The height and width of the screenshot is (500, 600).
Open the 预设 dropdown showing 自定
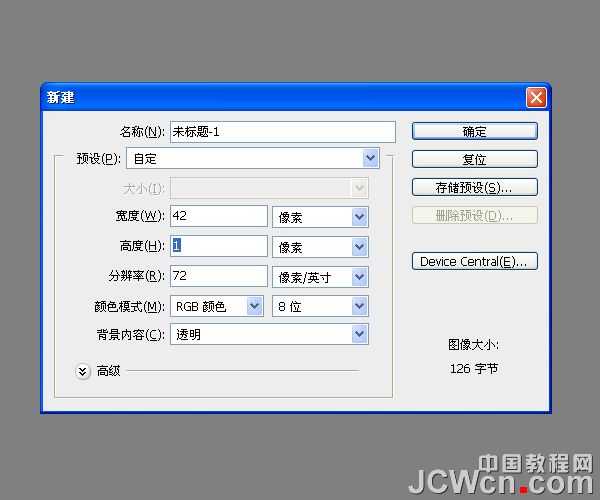click(x=253, y=158)
